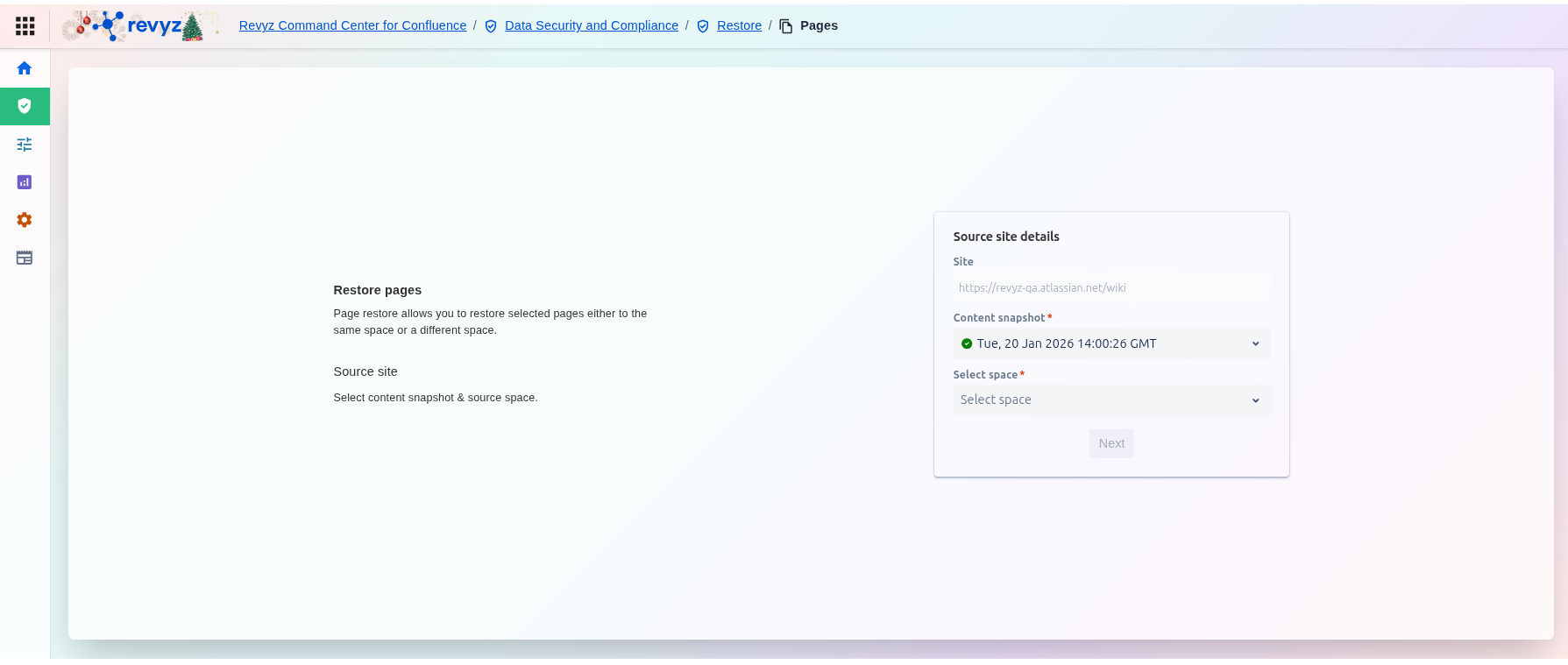
Task: Click the Site URL input field
Action: pyautogui.click(x=1111, y=287)
